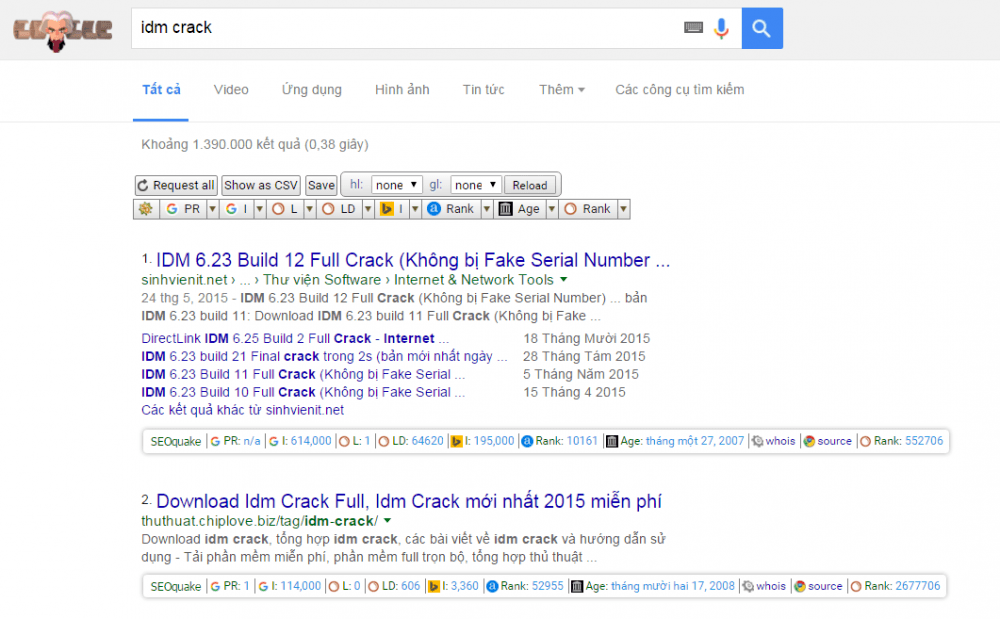Switch to the 'Ứng dụng' tab

click(312, 89)
